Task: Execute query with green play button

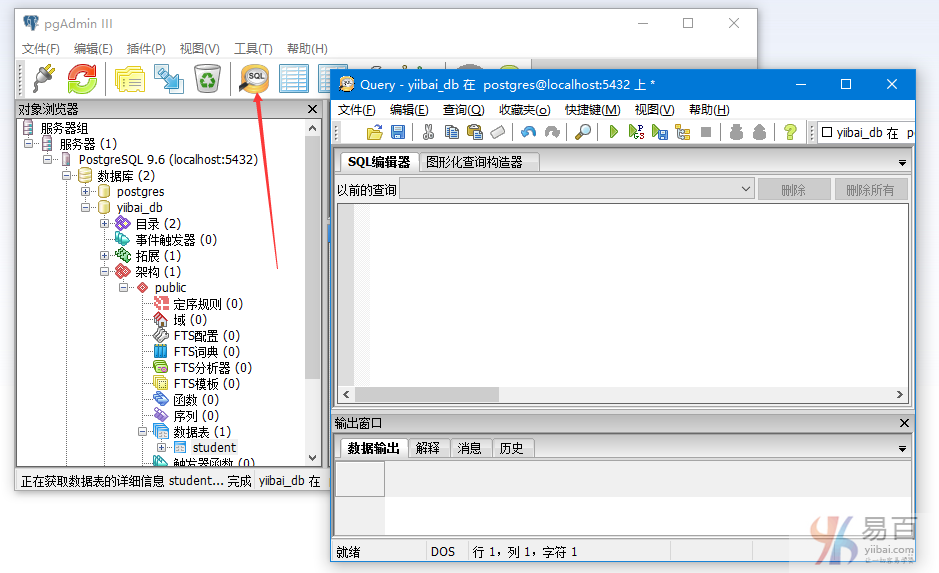Action: pyautogui.click(x=613, y=132)
